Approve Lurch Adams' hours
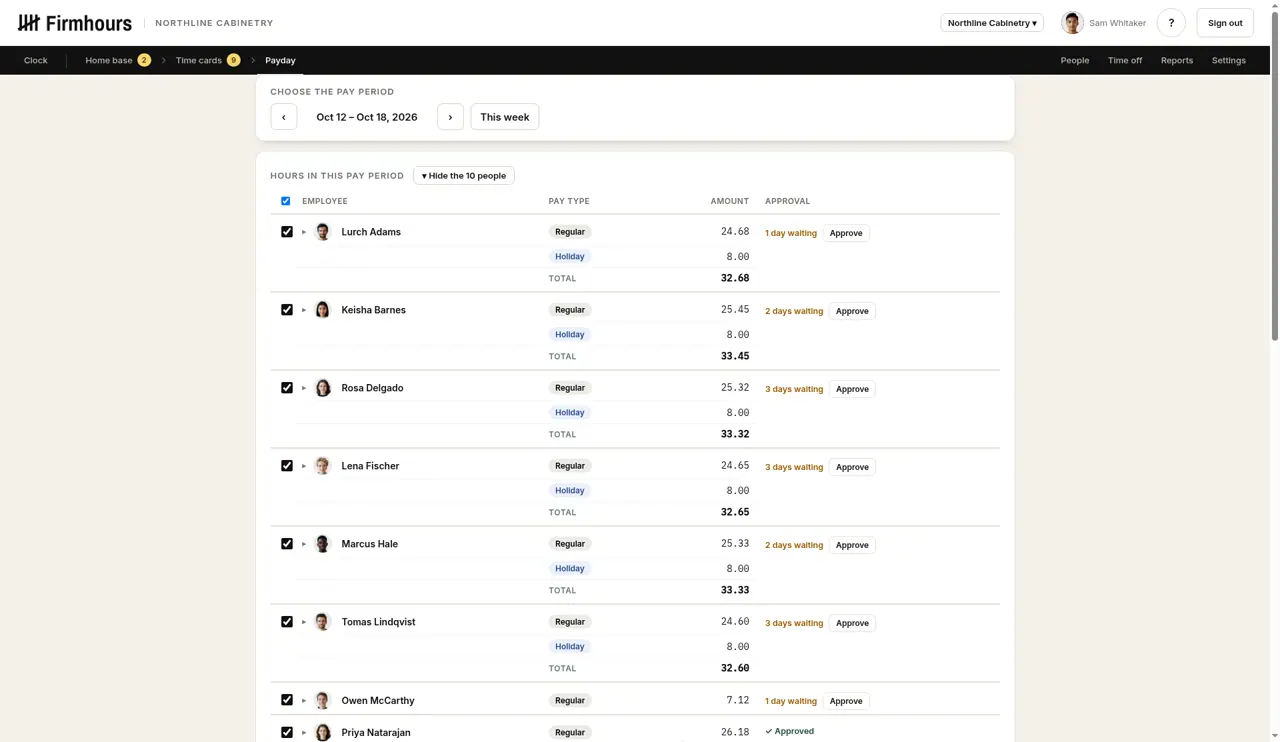1280x742 pixels. tap(846, 233)
